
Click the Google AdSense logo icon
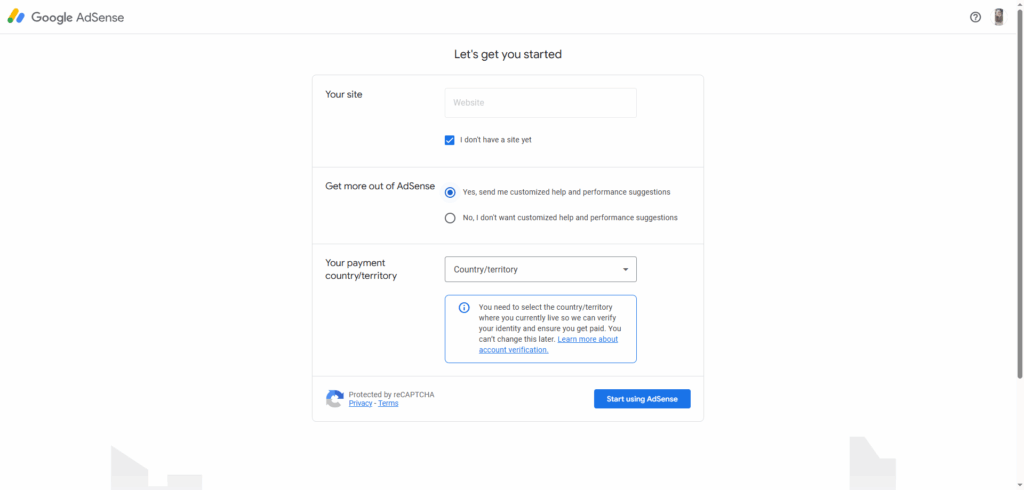pyautogui.click(x=16, y=17)
